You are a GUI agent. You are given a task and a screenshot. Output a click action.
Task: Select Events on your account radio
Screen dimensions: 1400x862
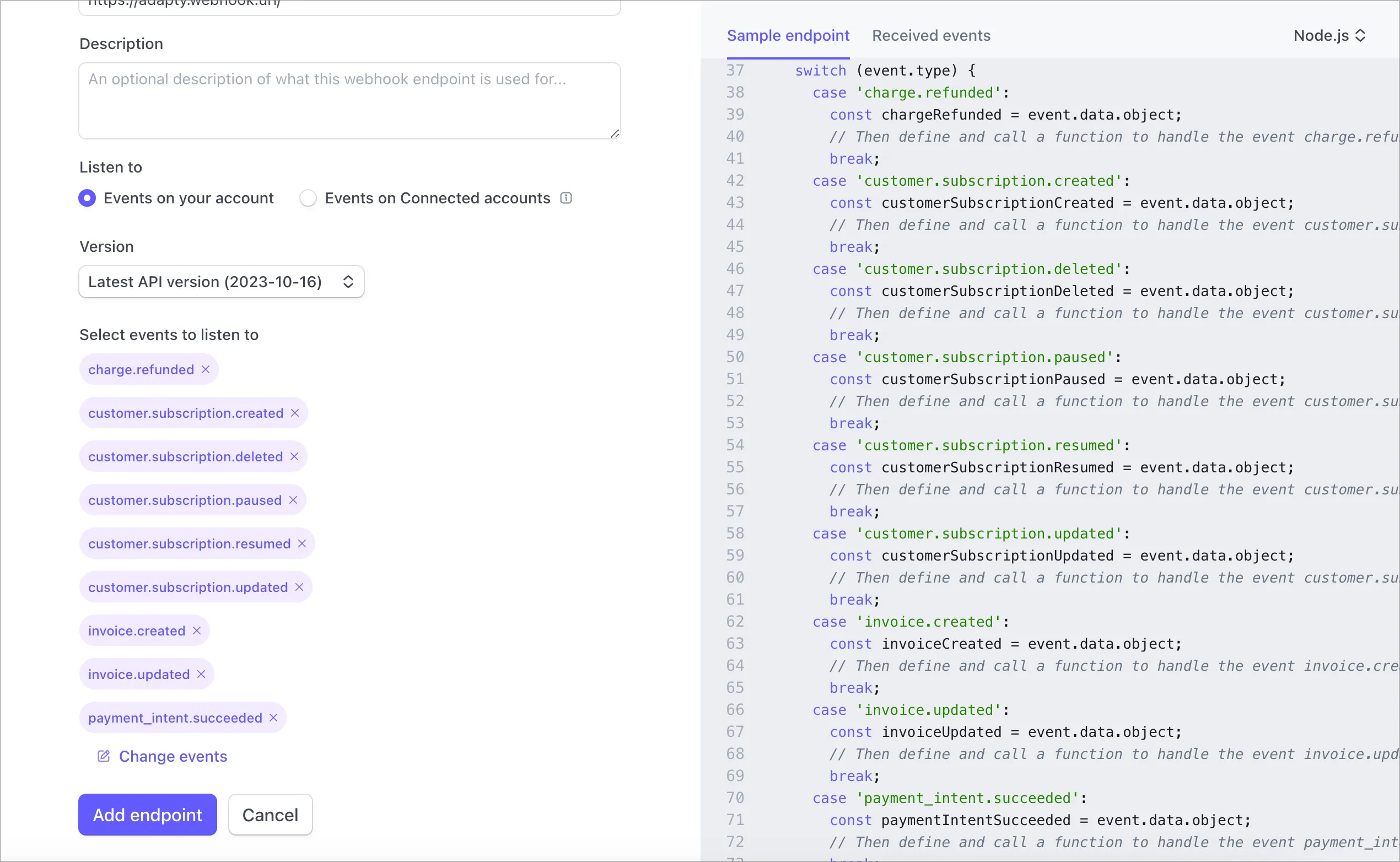(87, 198)
